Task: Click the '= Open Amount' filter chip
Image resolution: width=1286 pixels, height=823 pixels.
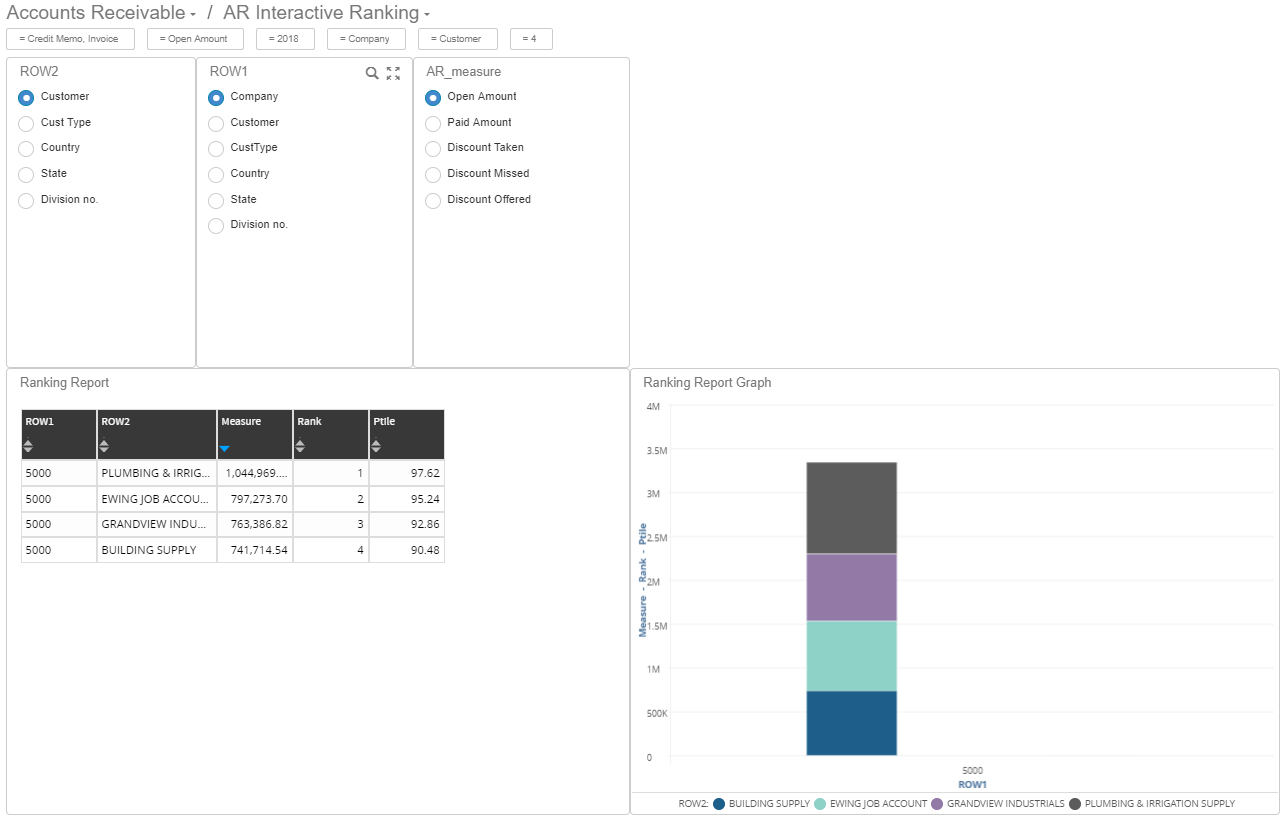Action: [194, 39]
